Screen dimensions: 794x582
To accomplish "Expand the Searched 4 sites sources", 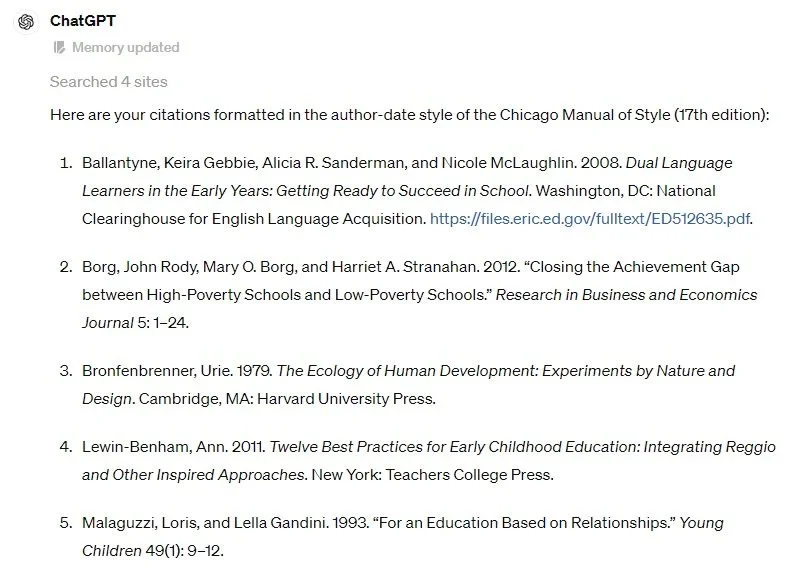I will pyautogui.click(x=108, y=82).
